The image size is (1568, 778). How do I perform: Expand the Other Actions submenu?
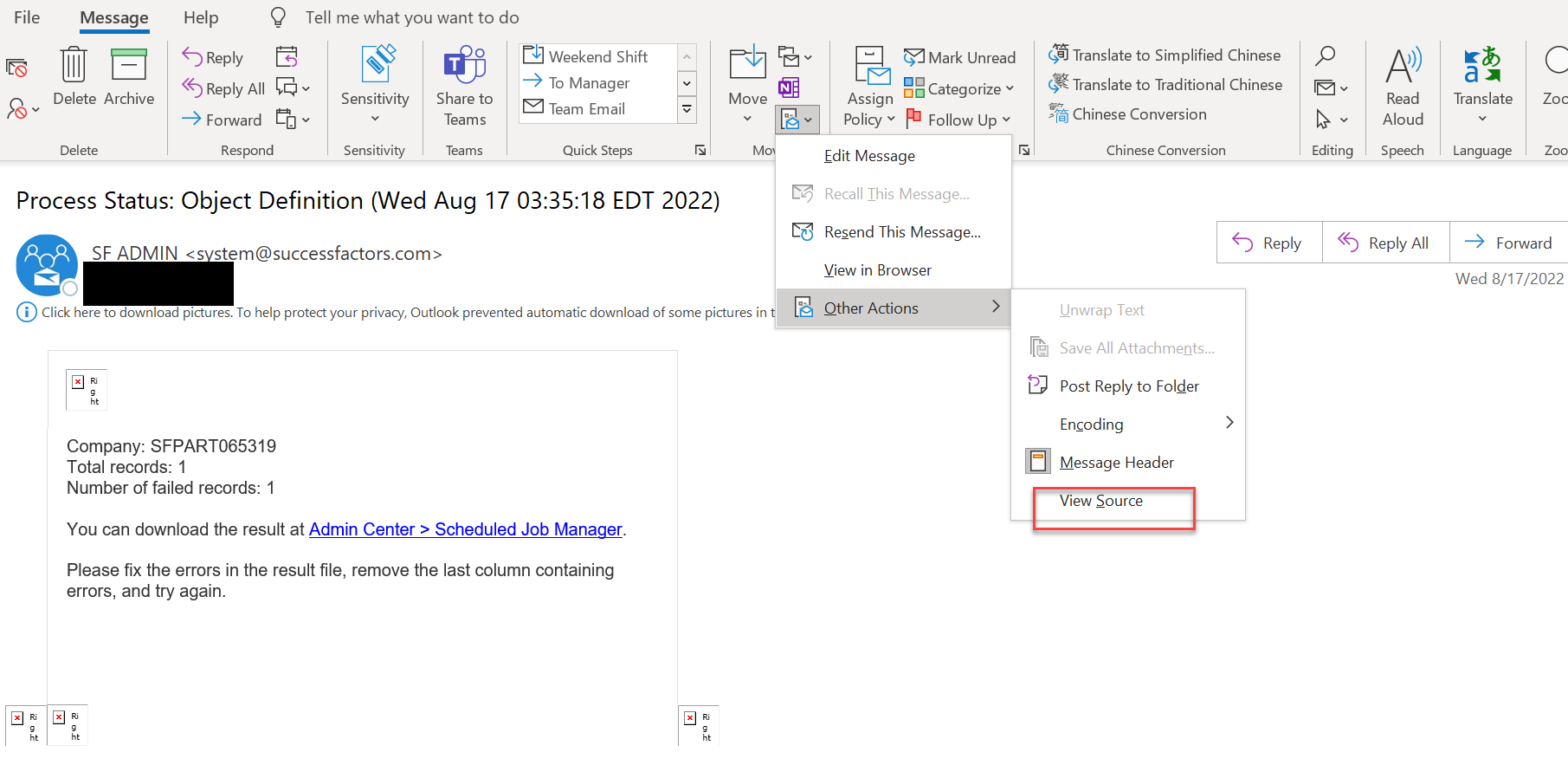pos(894,308)
